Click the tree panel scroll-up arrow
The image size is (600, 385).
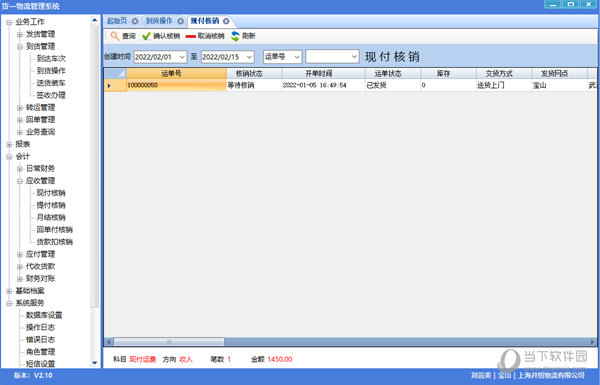(x=95, y=20)
